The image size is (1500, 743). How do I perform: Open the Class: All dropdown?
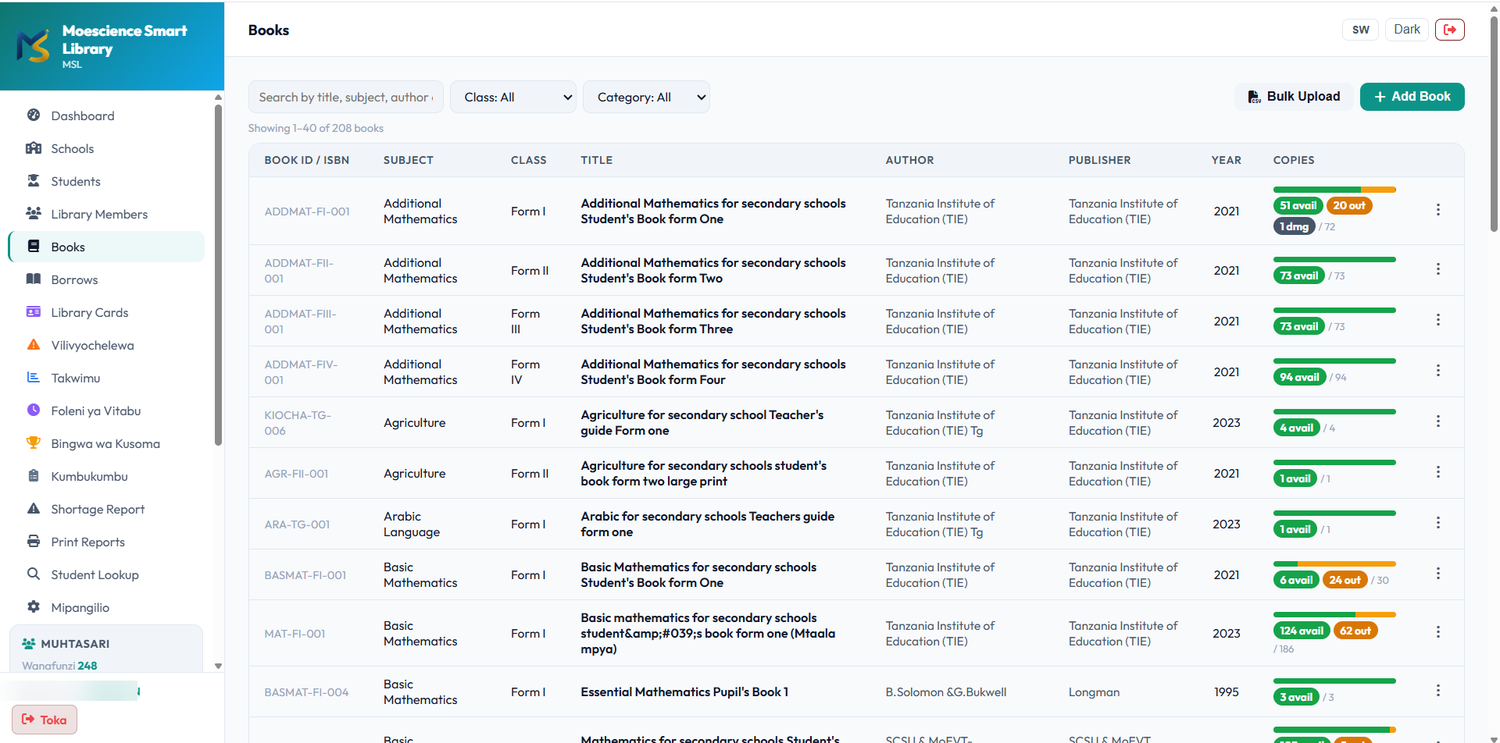pos(513,97)
